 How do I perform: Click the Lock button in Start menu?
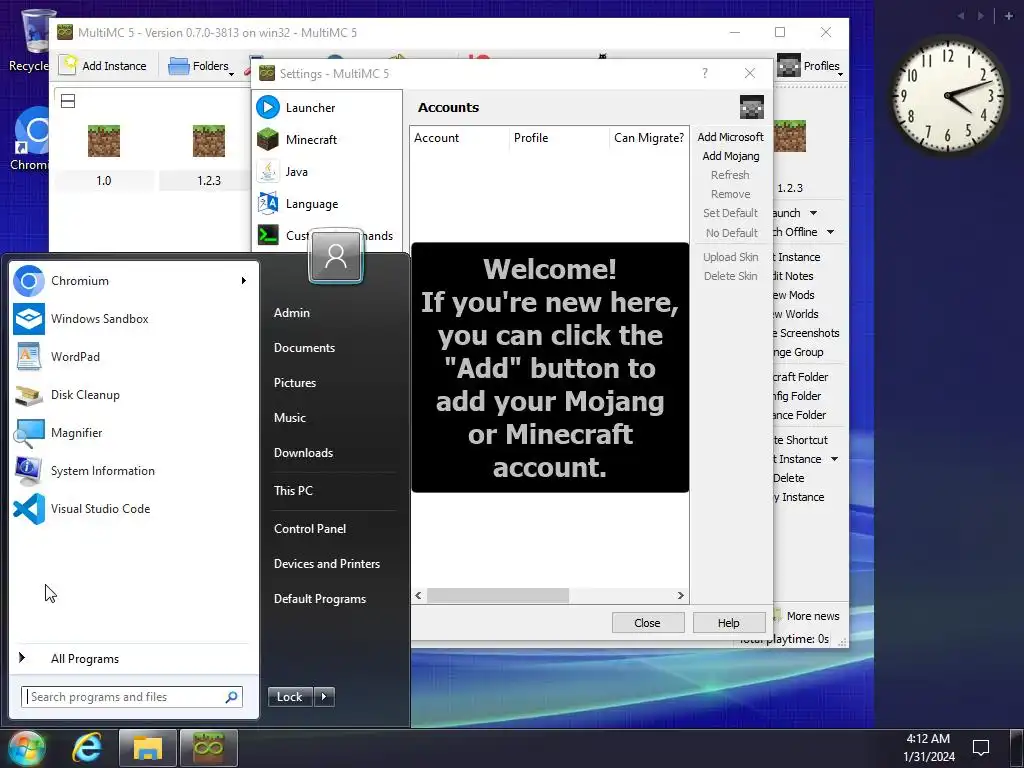click(289, 697)
